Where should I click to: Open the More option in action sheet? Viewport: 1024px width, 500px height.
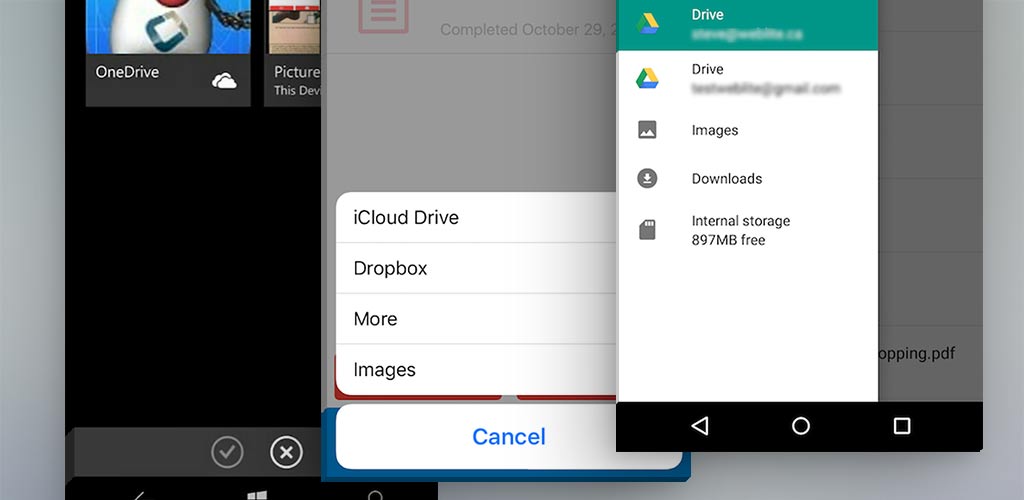click(x=475, y=319)
